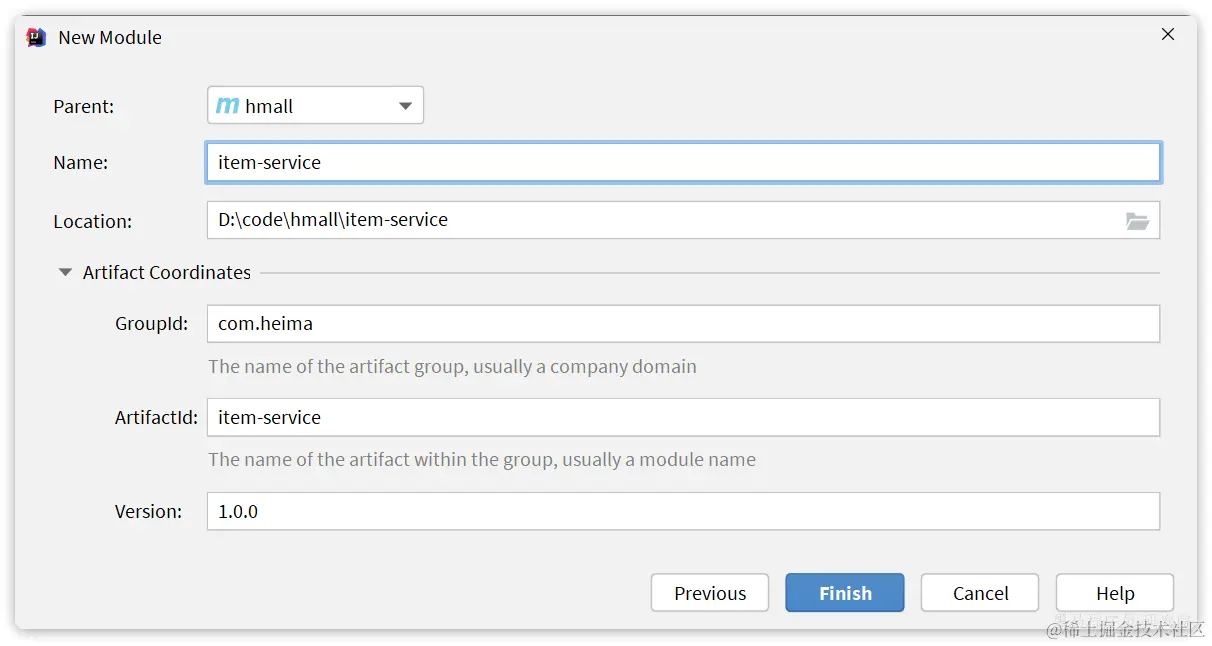Open the Help button

click(x=1115, y=593)
